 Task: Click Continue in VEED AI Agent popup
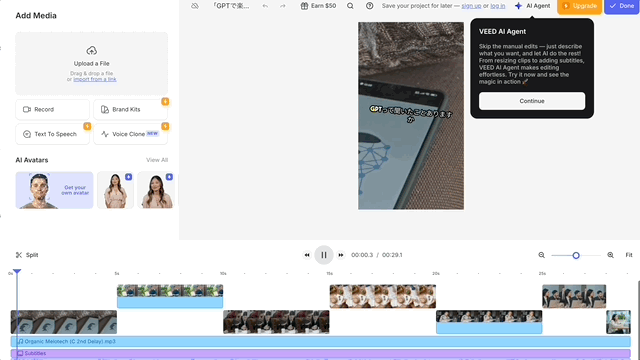pyautogui.click(x=532, y=101)
